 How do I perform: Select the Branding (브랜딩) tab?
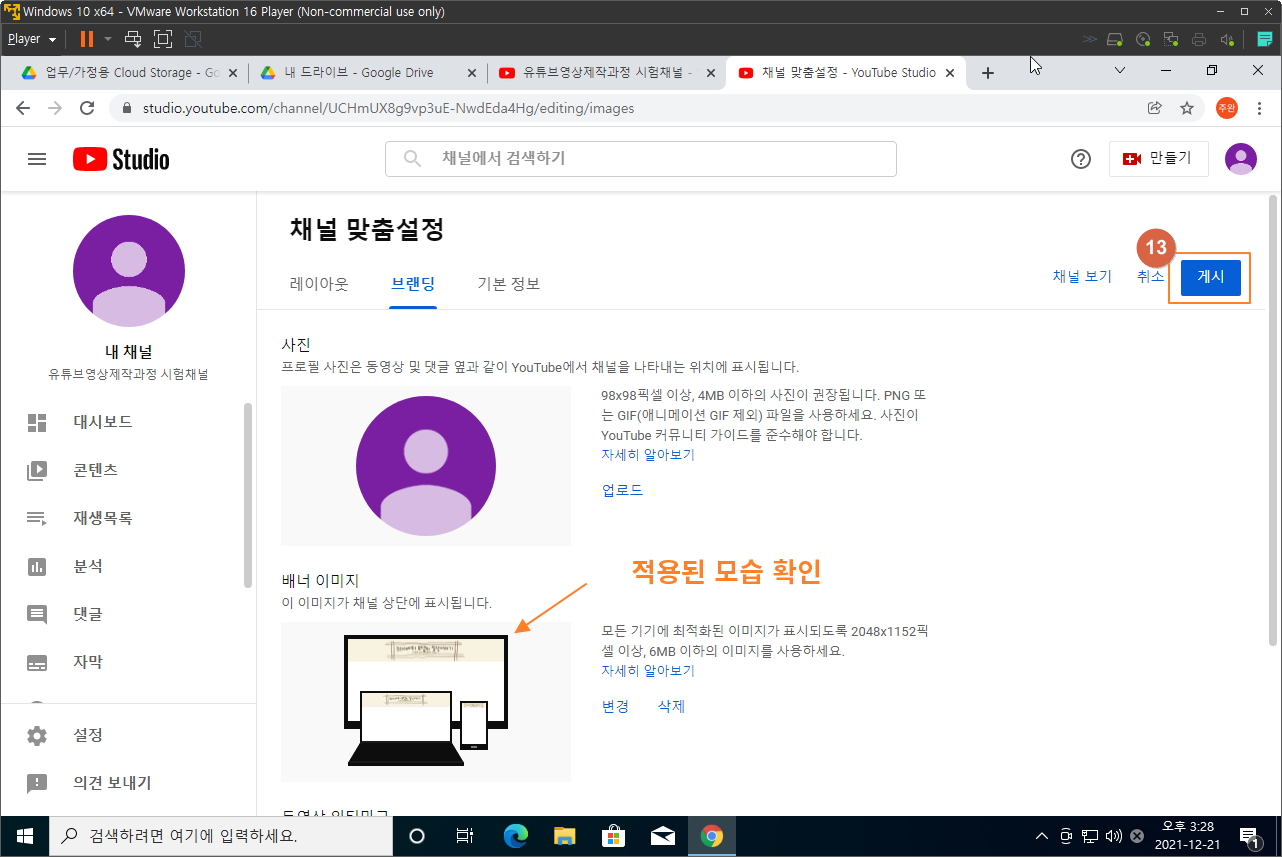[413, 284]
